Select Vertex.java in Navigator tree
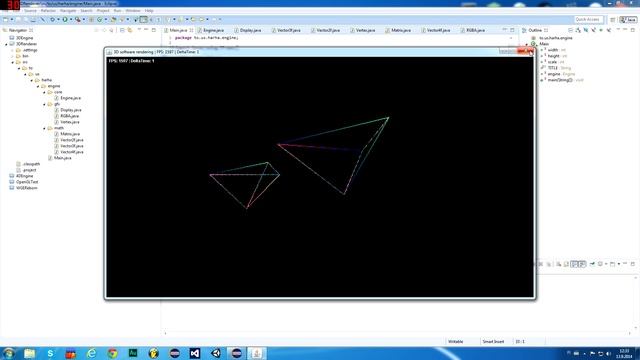The width and height of the screenshot is (640, 360). click(69, 122)
